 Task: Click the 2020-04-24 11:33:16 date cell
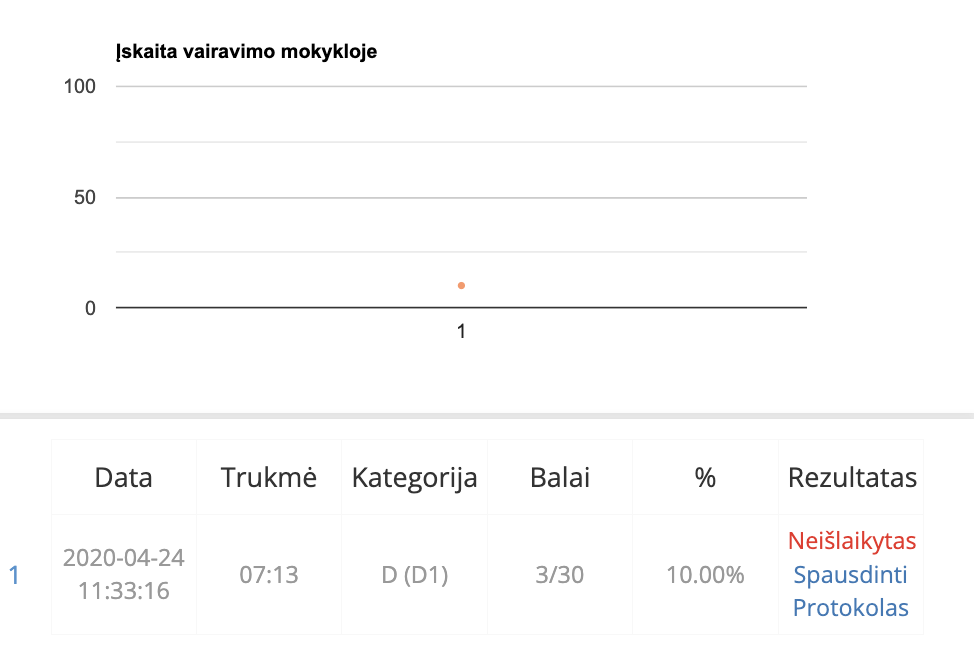(123, 574)
